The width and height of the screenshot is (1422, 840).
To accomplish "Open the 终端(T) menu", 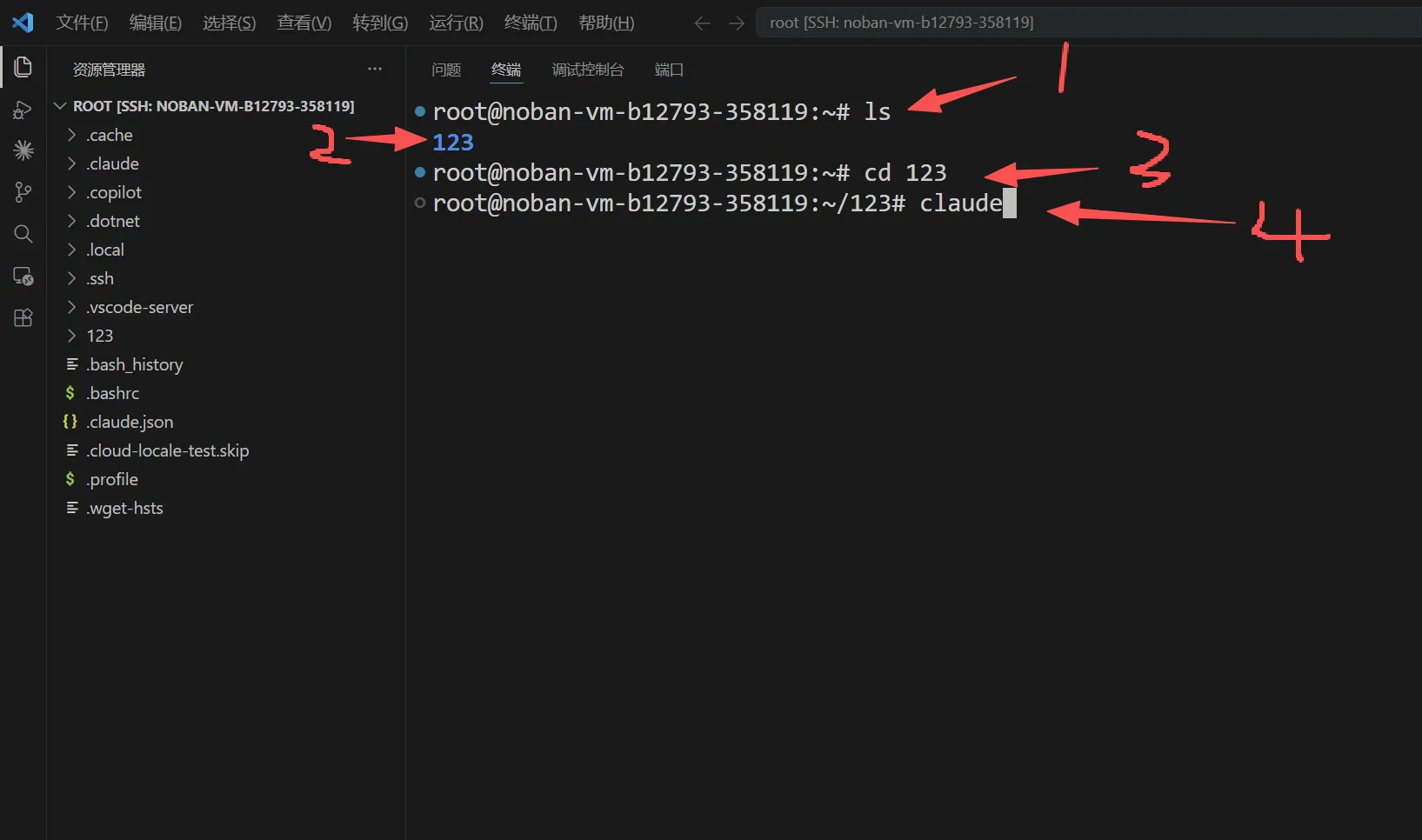I will [531, 23].
